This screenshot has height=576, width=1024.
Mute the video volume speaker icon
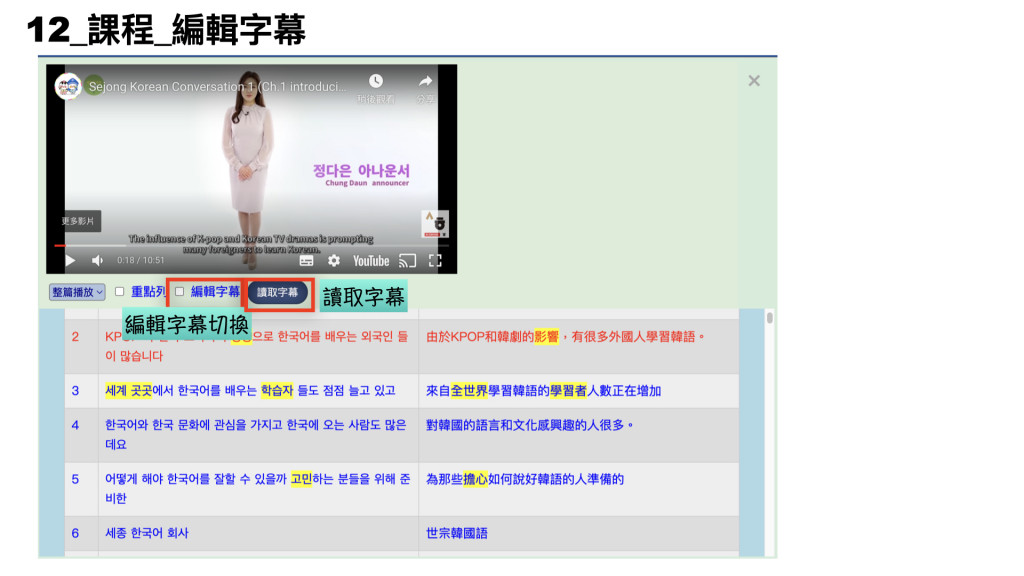[97, 261]
